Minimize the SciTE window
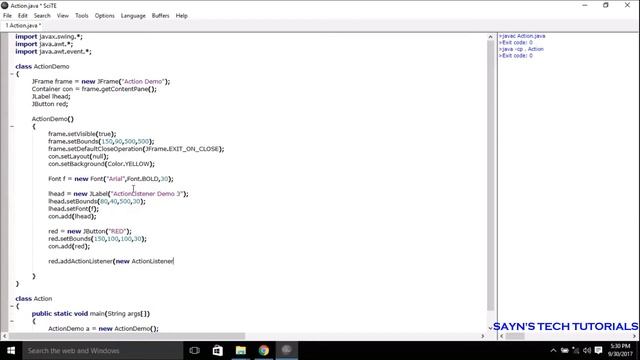This screenshot has width=640, height=360. 585,5
